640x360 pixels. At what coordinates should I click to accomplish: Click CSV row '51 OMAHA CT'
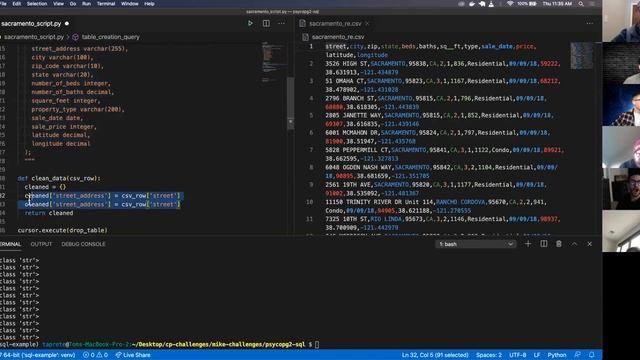click(443, 85)
